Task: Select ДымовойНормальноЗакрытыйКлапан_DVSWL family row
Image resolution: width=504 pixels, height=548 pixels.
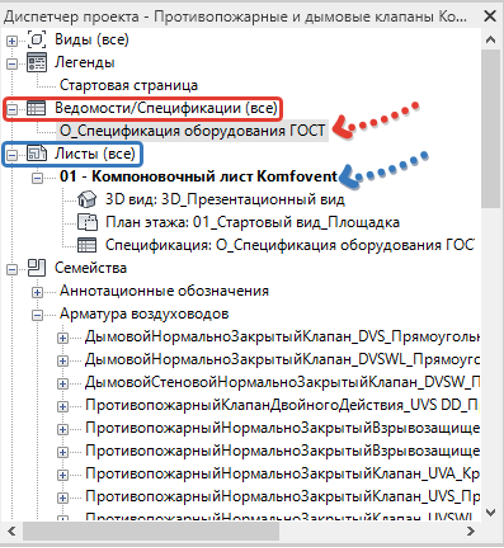Action: tap(282, 359)
